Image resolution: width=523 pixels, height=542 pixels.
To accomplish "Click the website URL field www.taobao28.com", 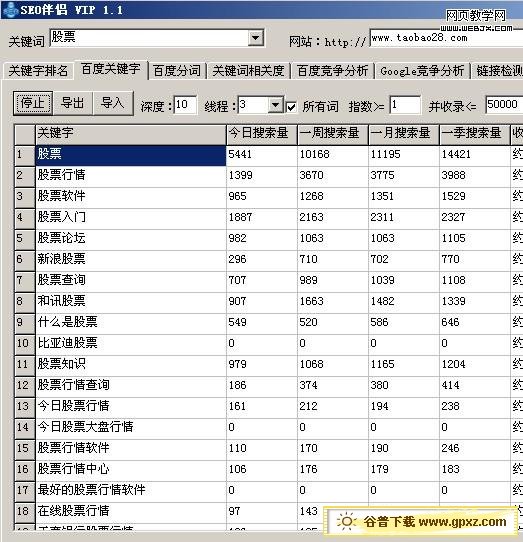I will coord(446,38).
